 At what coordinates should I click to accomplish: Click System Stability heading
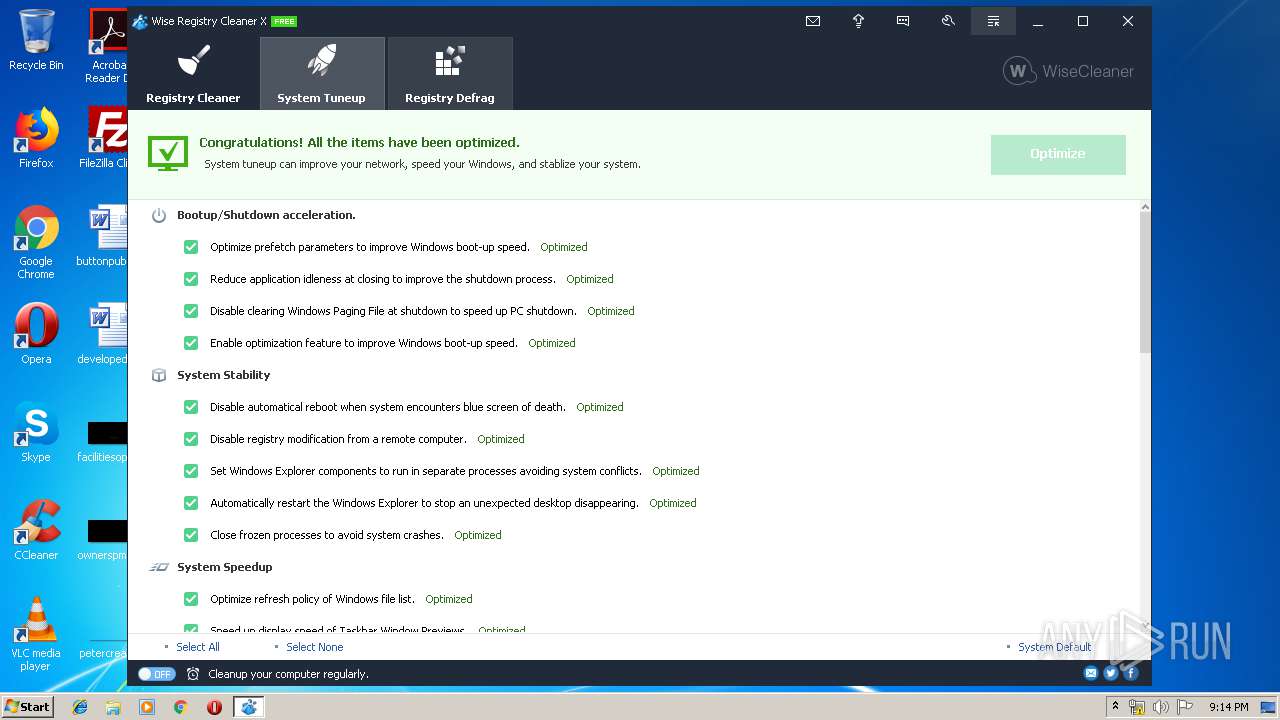(224, 375)
